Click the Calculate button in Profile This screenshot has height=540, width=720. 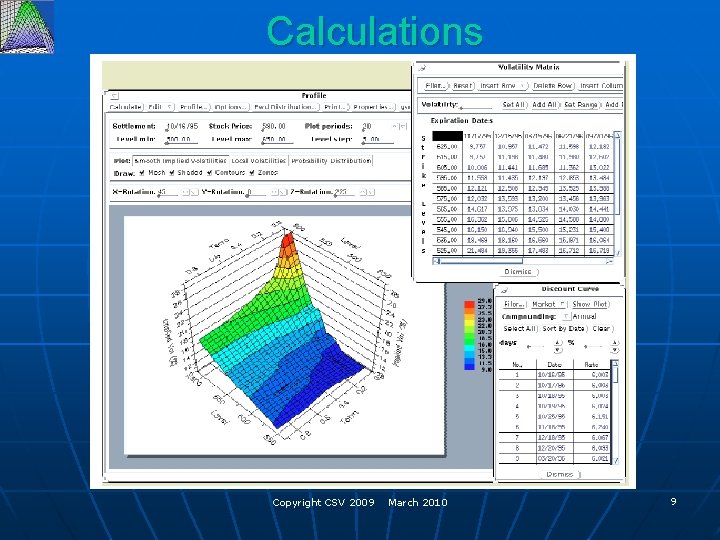tap(126, 107)
